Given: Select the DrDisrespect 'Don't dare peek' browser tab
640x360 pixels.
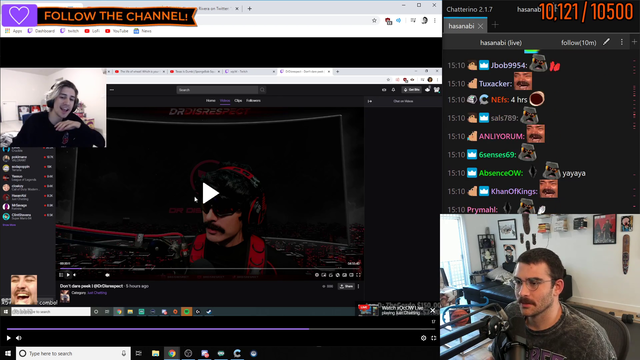Looking at the screenshot, I should (304, 71).
